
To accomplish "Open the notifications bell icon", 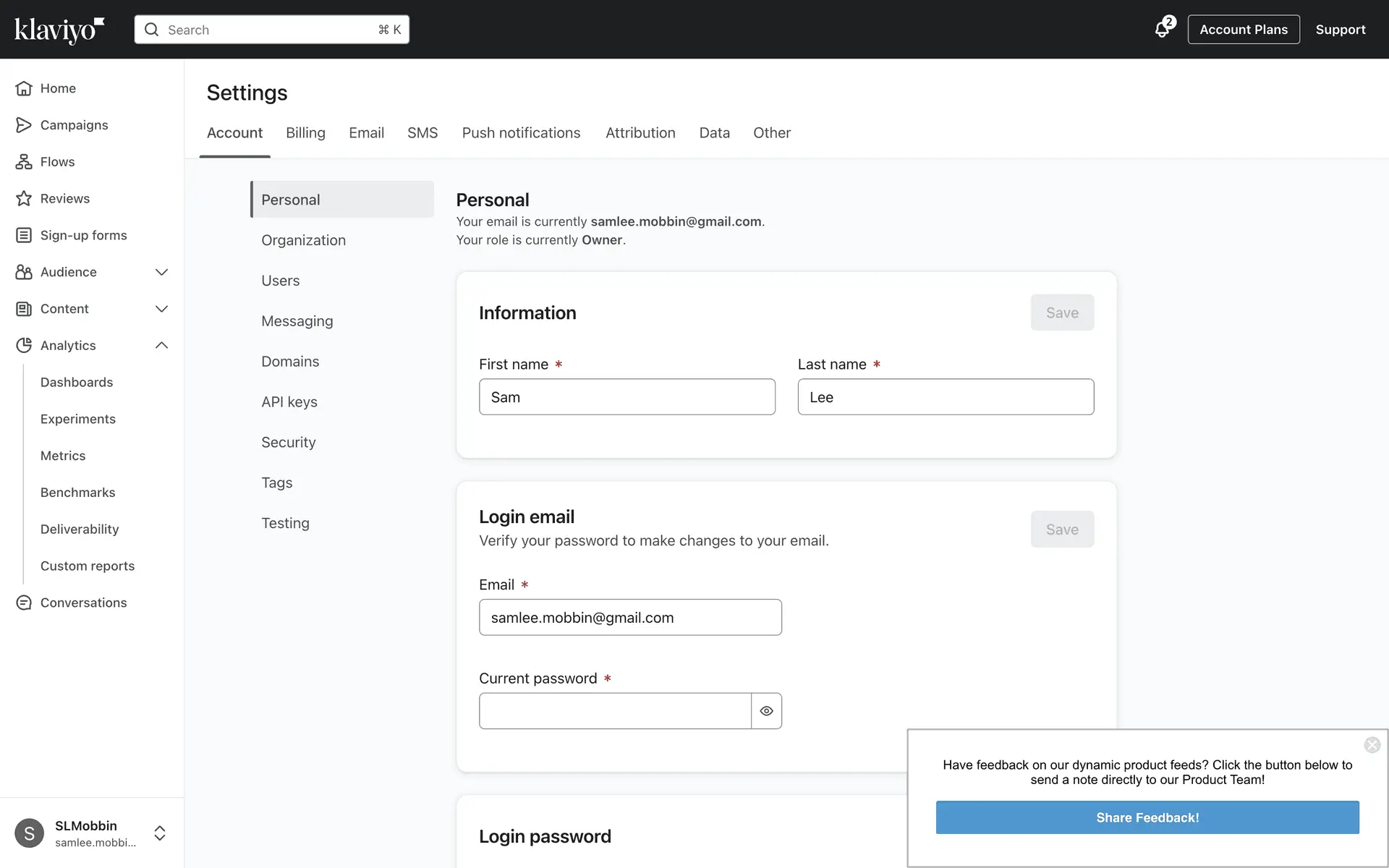I will click(x=1162, y=30).
